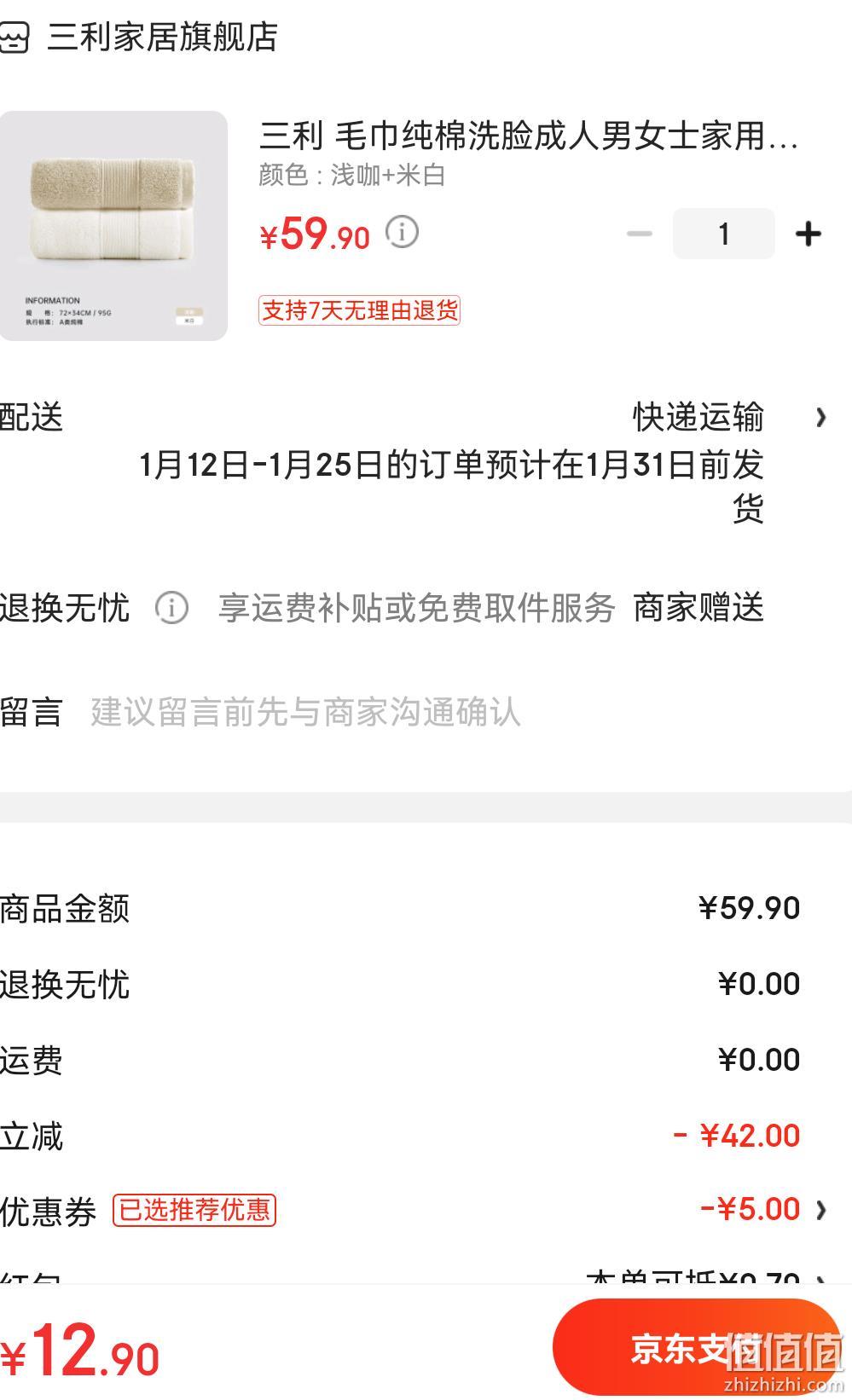Increase quantity with the plus icon
This screenshot has height=1400, width=852.
click(808, 234)
